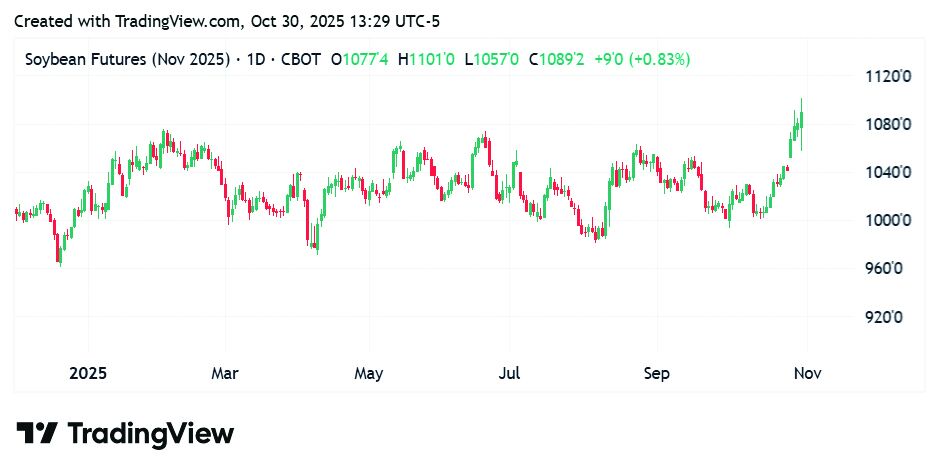Click the TradingView logo icon
Viewport: 939px width, 475px height.
[37, 433]
